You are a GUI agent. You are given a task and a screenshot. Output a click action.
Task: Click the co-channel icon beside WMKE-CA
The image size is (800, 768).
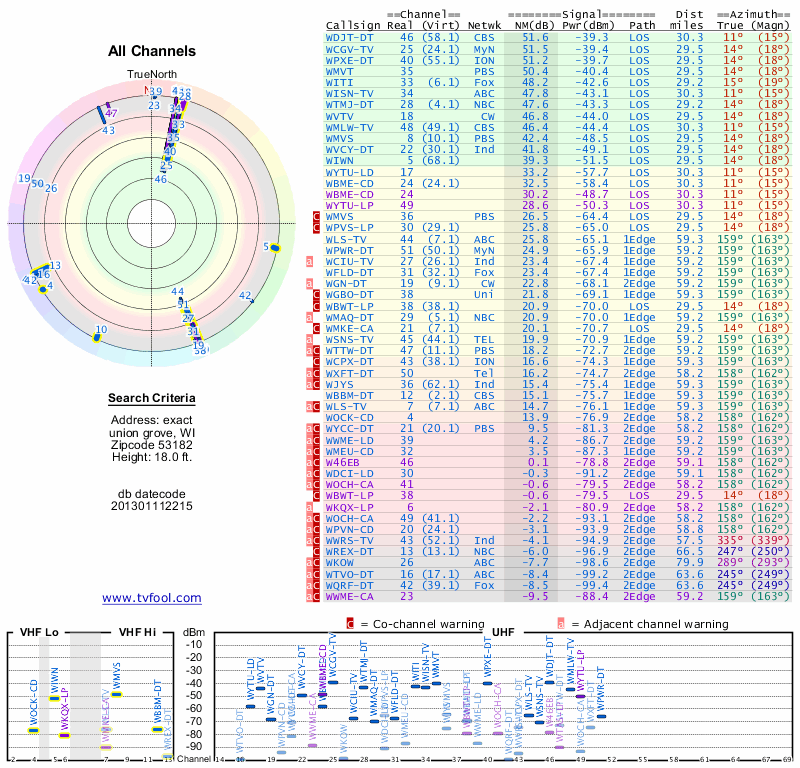[x=316, y=328]
